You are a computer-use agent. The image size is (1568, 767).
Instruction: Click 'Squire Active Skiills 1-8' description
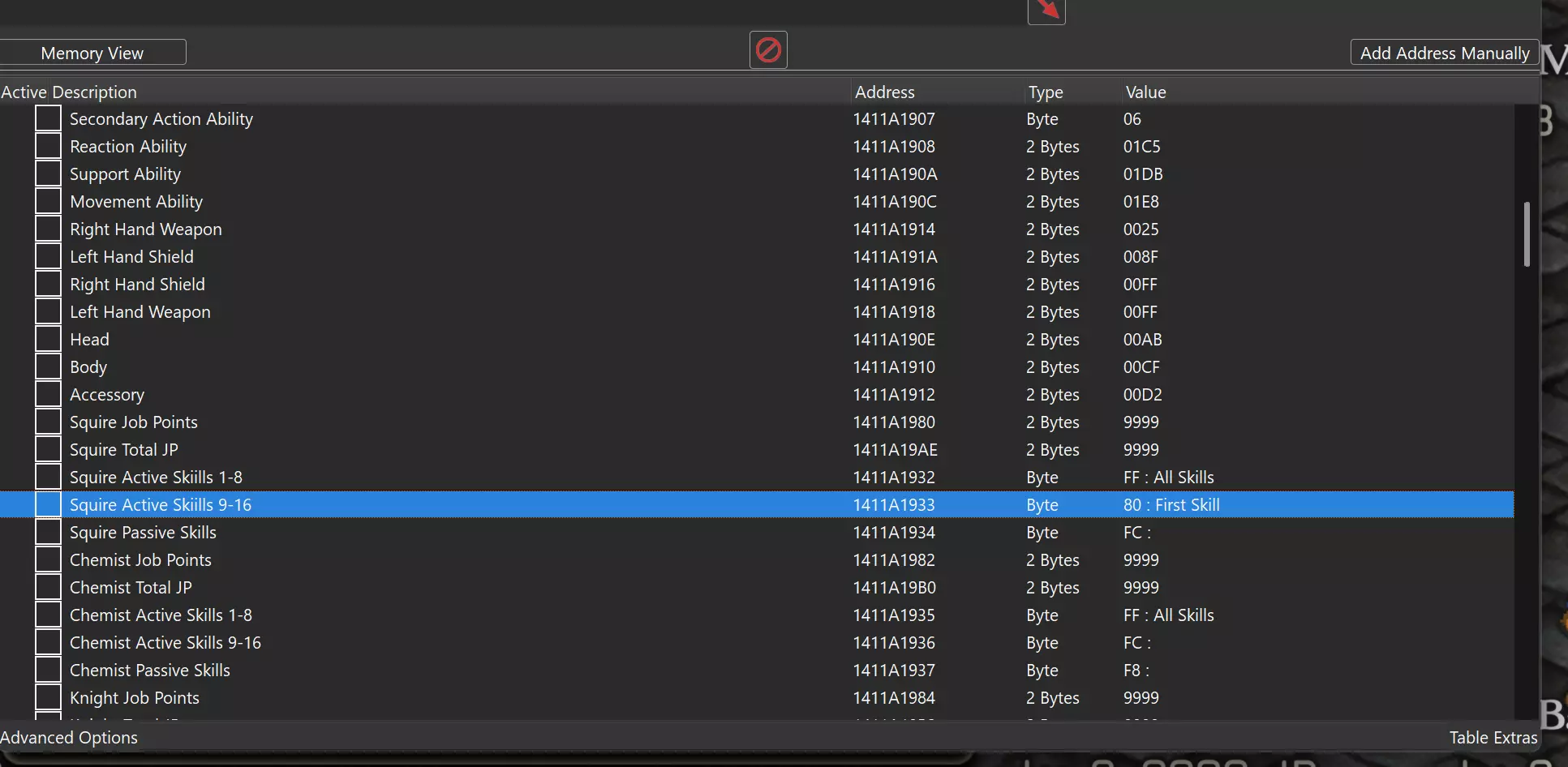click(156, 478)
